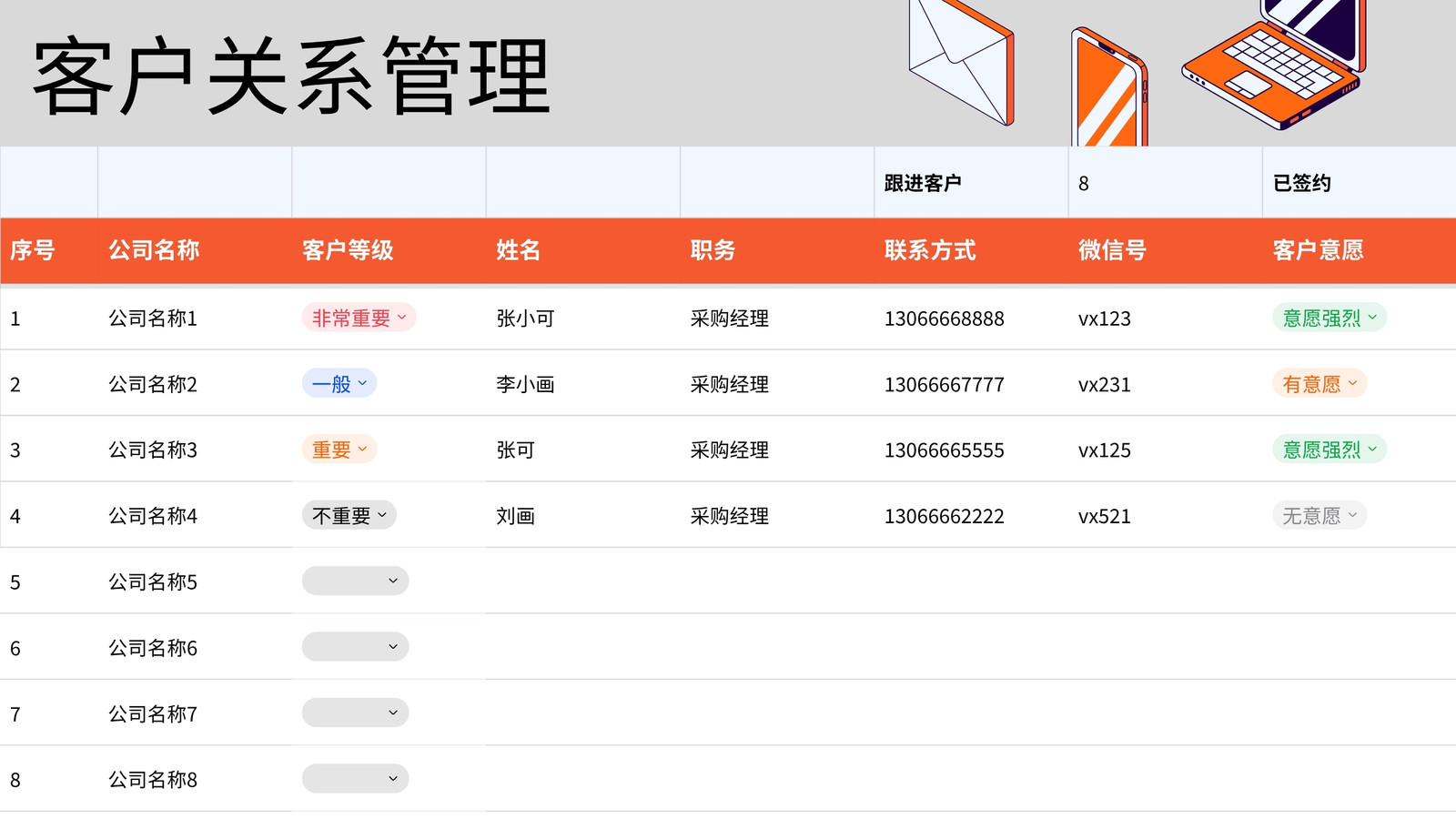Select the 联系方式 column header

(971, 250)
